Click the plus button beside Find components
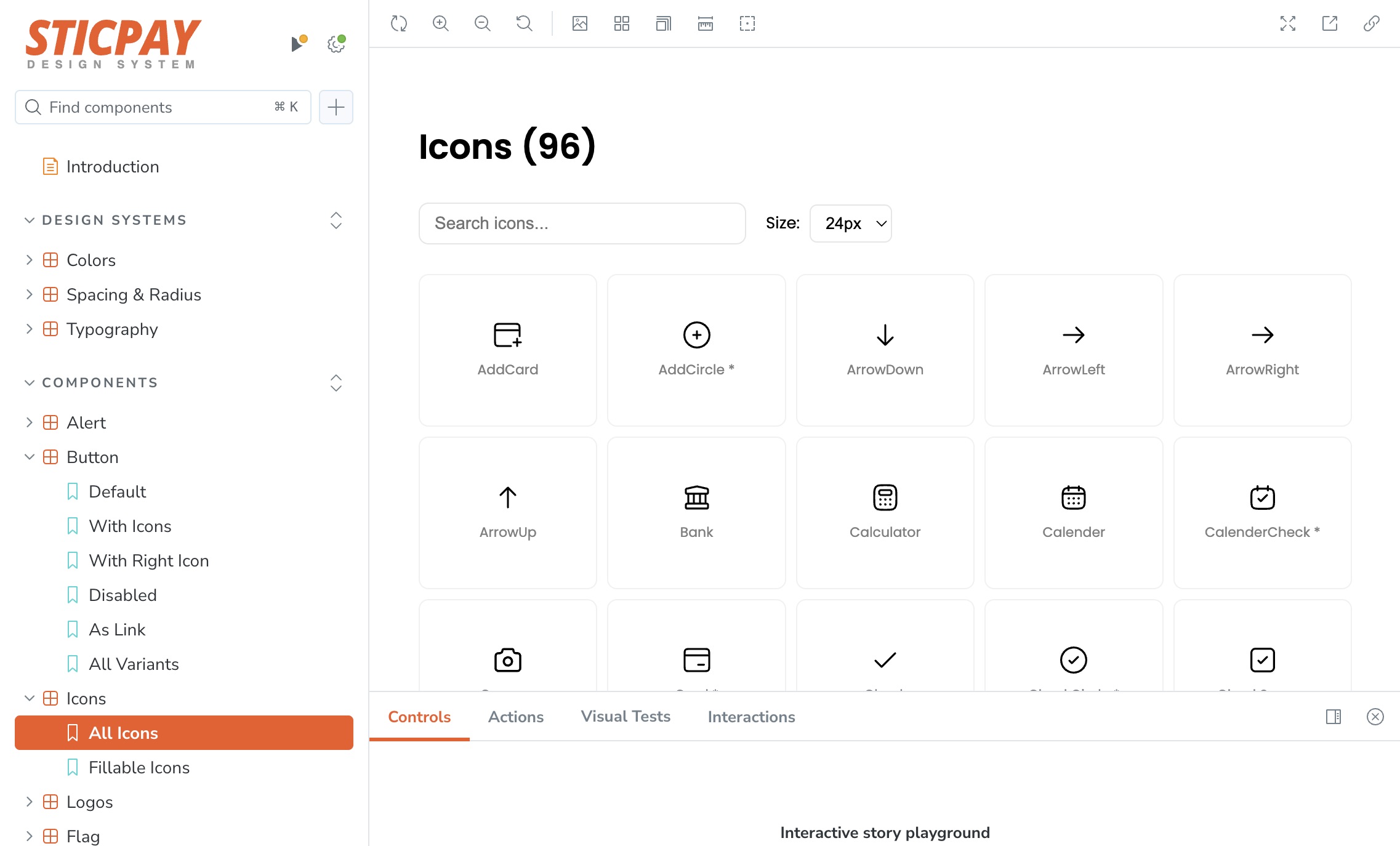The width and height of the screenshot is (1400, 846). 336,107
